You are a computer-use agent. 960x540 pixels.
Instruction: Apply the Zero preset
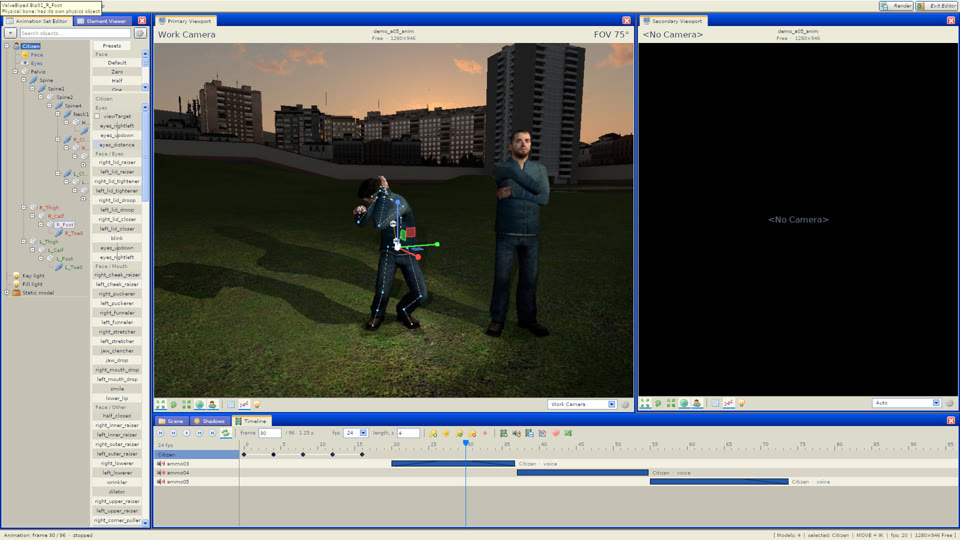tap(117, 72)
